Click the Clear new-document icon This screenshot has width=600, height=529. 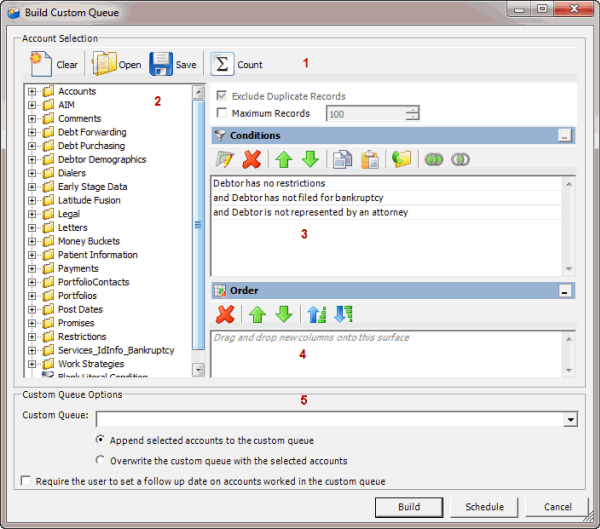pyautogui.click(x=41, y=64)
